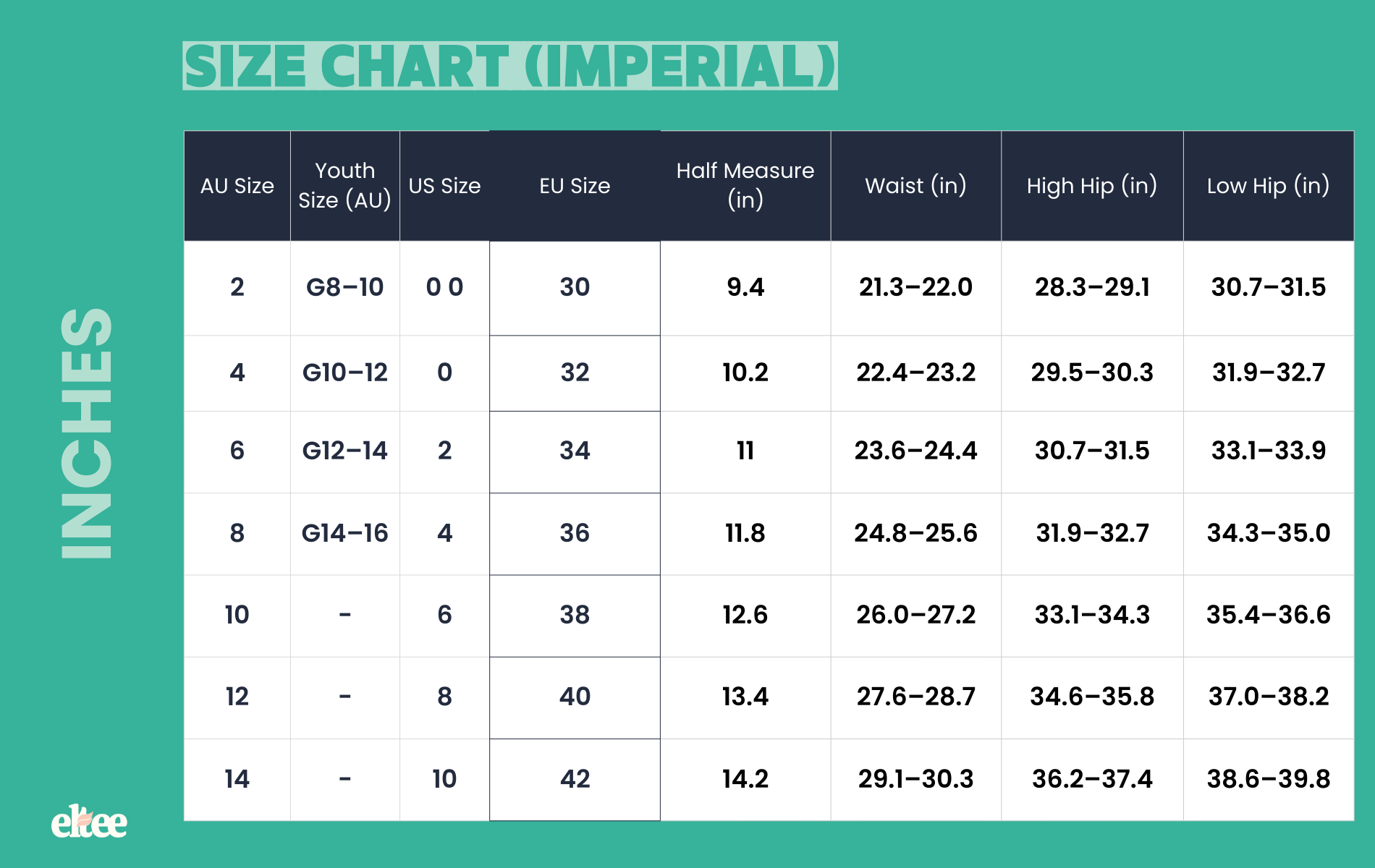The height and width of the screenshot is (868, 1375).
Task: Select the G8–10 youth size cell
Action: click(x=345, y=288)
